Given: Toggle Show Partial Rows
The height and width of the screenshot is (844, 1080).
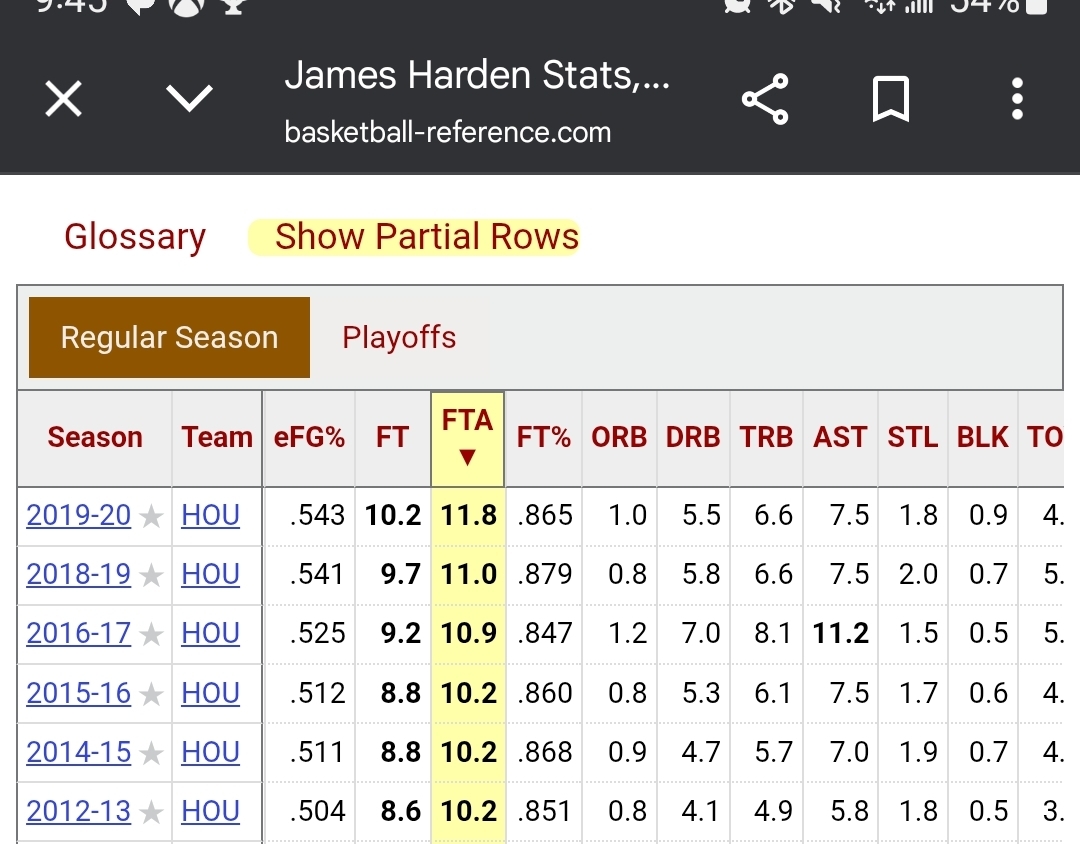Looking at the screenshot, I should (x=426, y=237).
